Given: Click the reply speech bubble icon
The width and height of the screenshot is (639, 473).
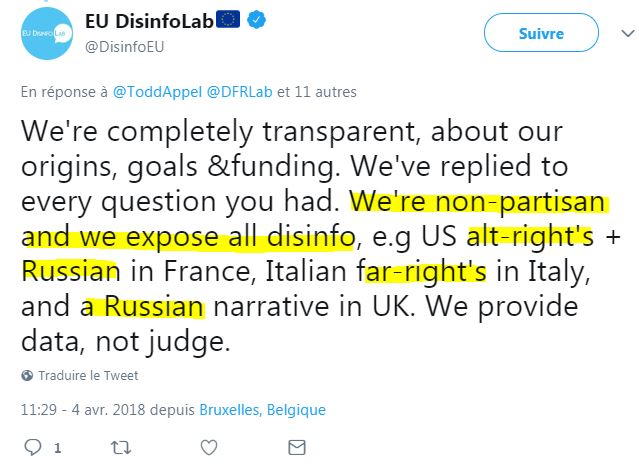Looking at the screenshot, I should [x=33, y=447].
